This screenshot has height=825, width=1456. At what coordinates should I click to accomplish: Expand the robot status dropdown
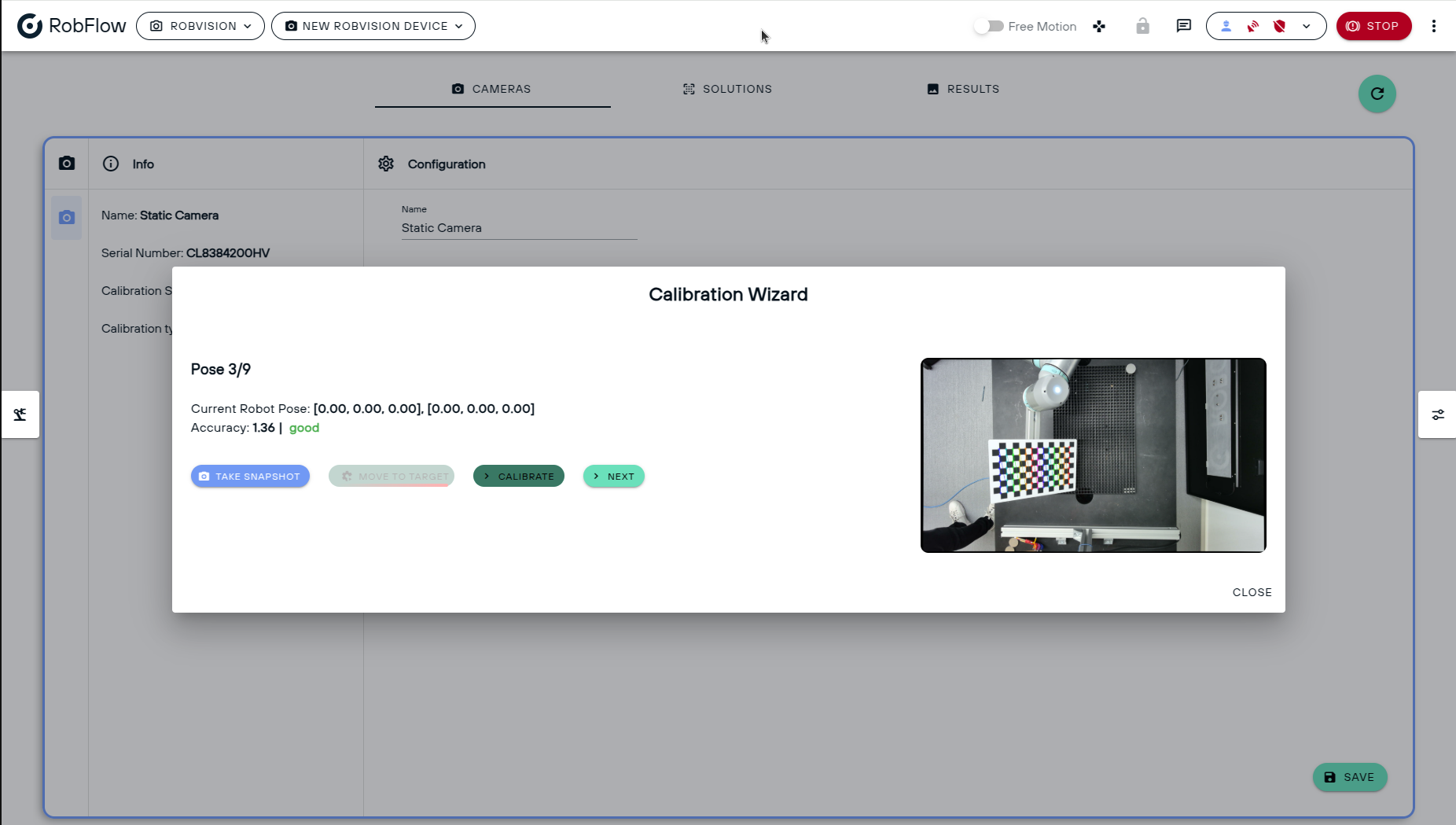pyautogui.click(x=1307, y=26)
